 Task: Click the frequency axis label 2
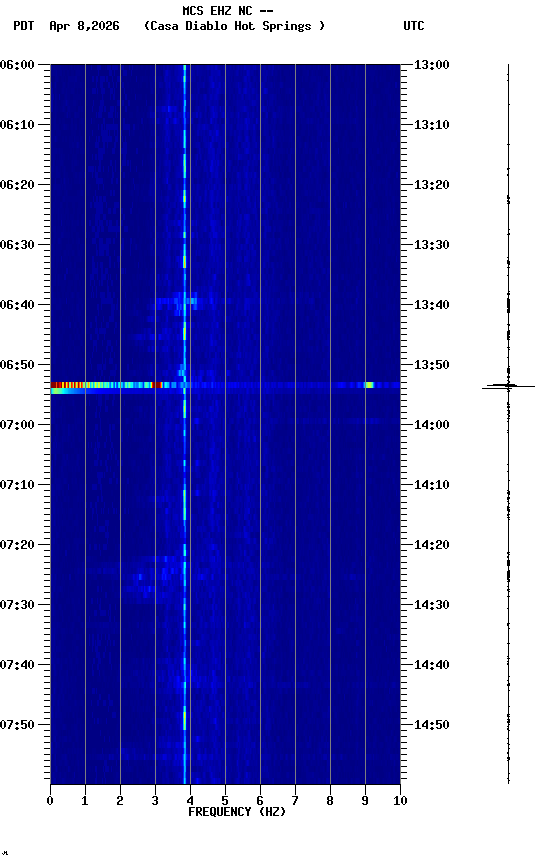(x=120, y=801)
